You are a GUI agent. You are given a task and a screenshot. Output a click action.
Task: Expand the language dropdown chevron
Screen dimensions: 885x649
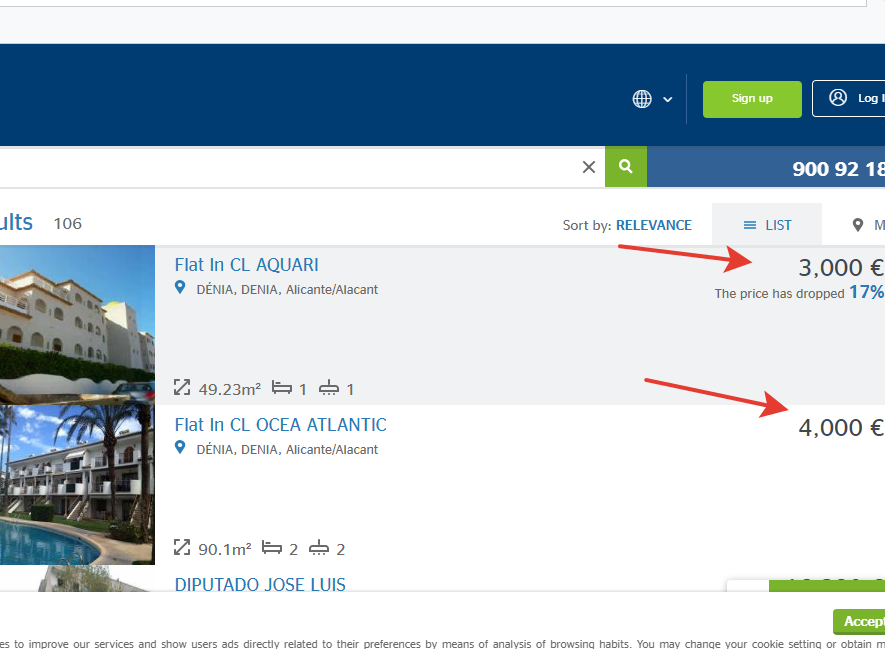[668, 99]
